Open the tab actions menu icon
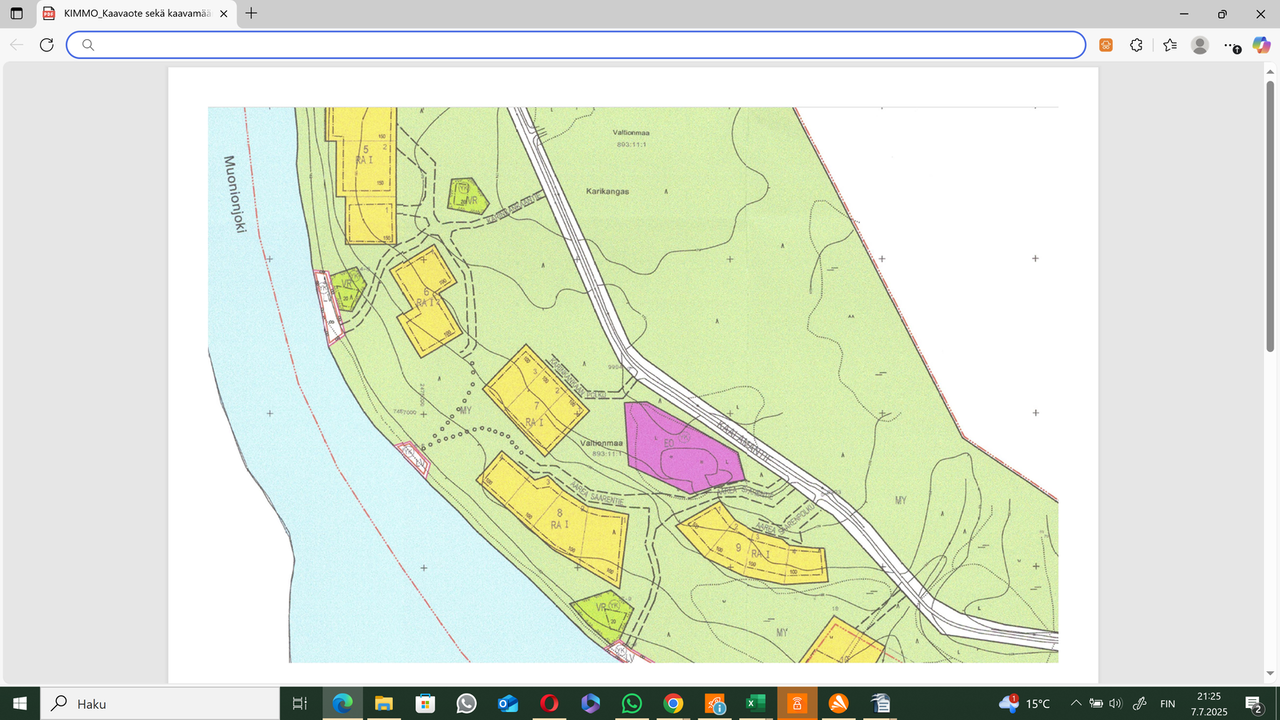 [16, 13]
